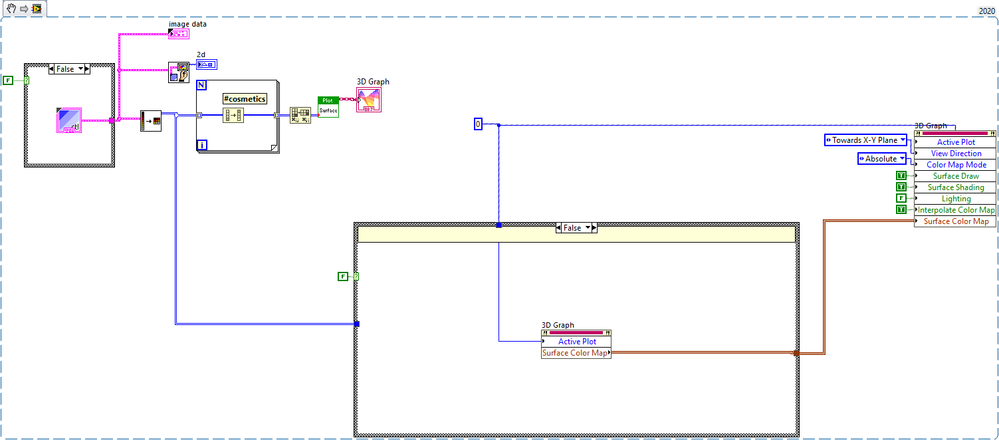Select the image control terminal inside left case structure
The width and height of the screenshot is (999, 440).
click(x=68, y=120)
